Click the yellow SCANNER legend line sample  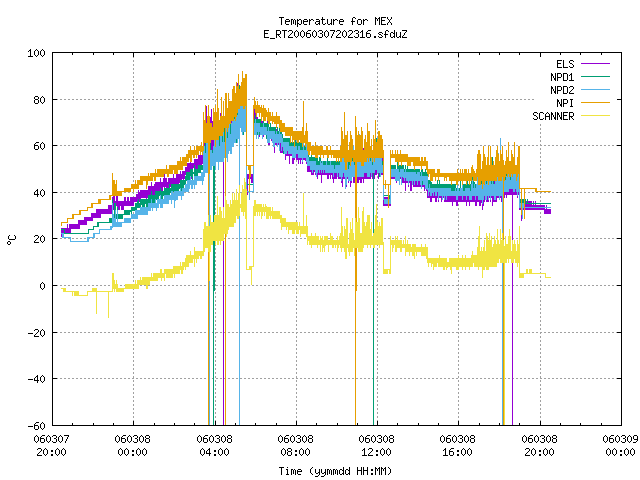(595, 116)
